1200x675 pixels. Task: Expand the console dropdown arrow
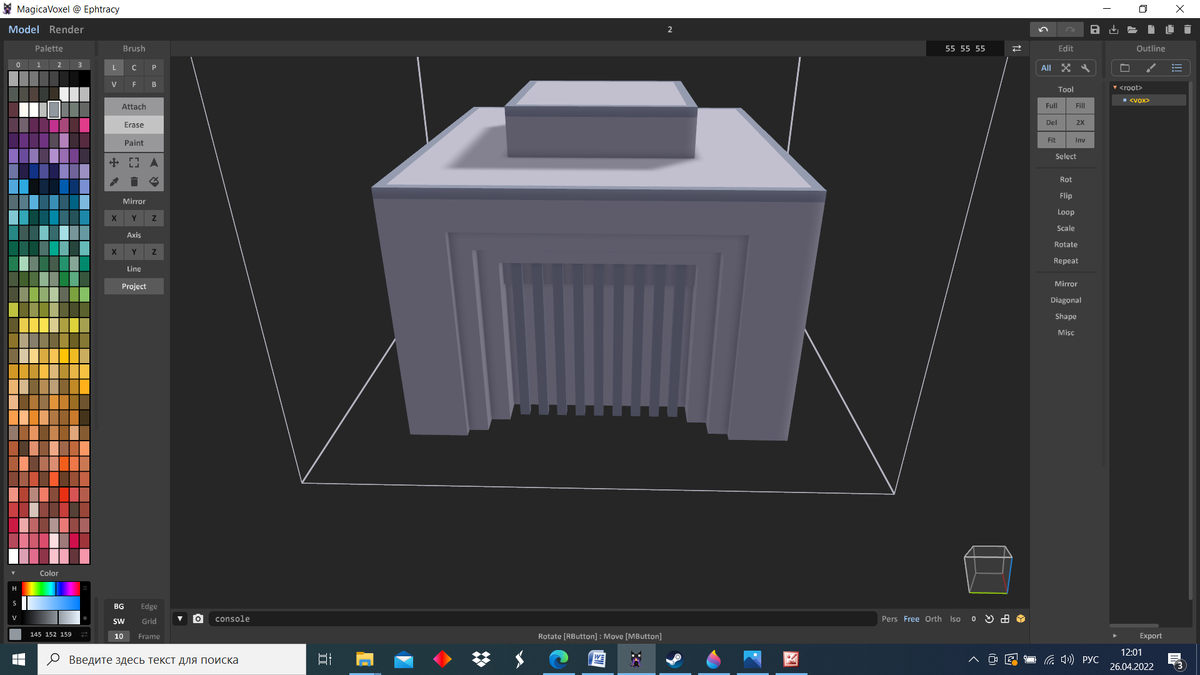(x=181, y=619)
